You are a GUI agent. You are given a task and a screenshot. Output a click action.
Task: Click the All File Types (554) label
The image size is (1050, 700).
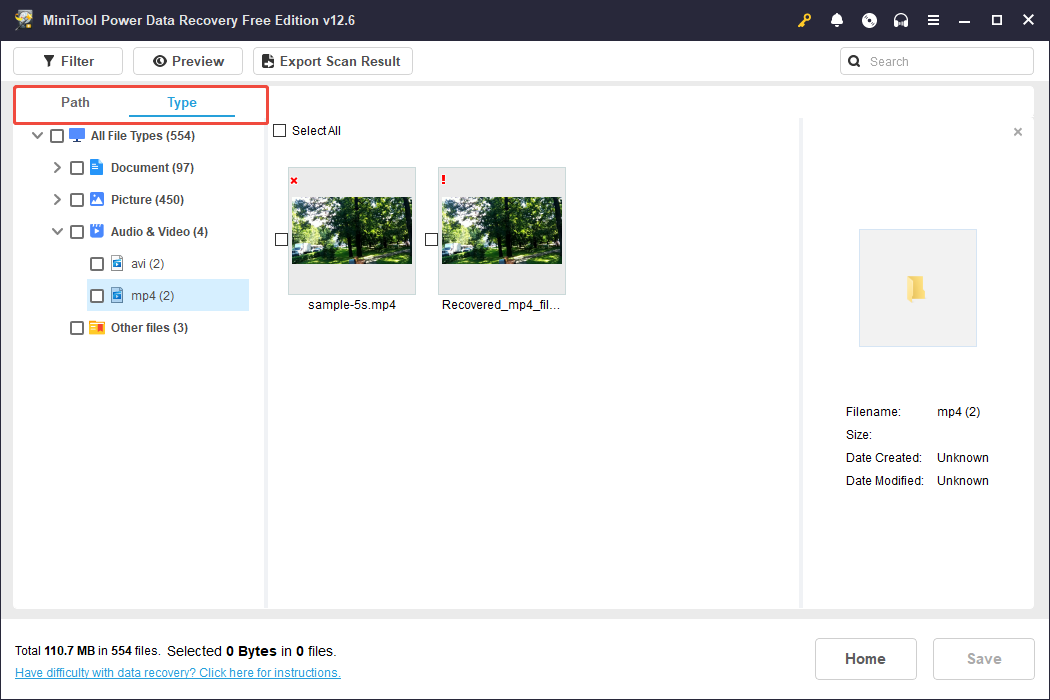tap(143, 136)
